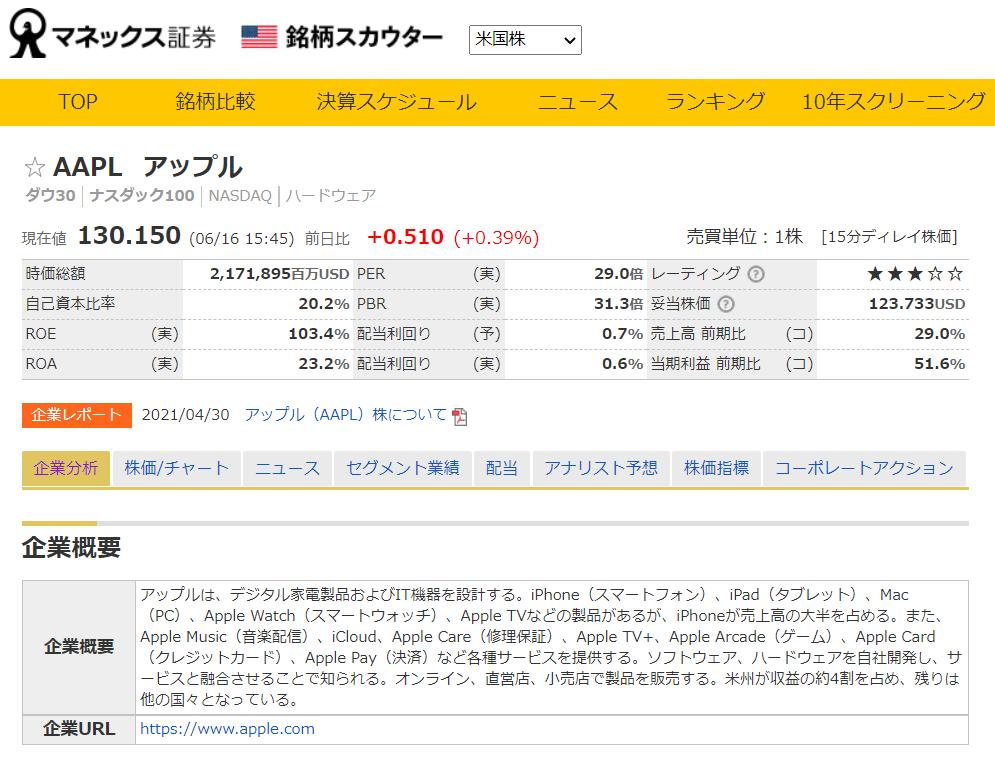Switch to the ニュース tab below the report
The width and height of the screenshot is (995, 765).
(287, 469)
